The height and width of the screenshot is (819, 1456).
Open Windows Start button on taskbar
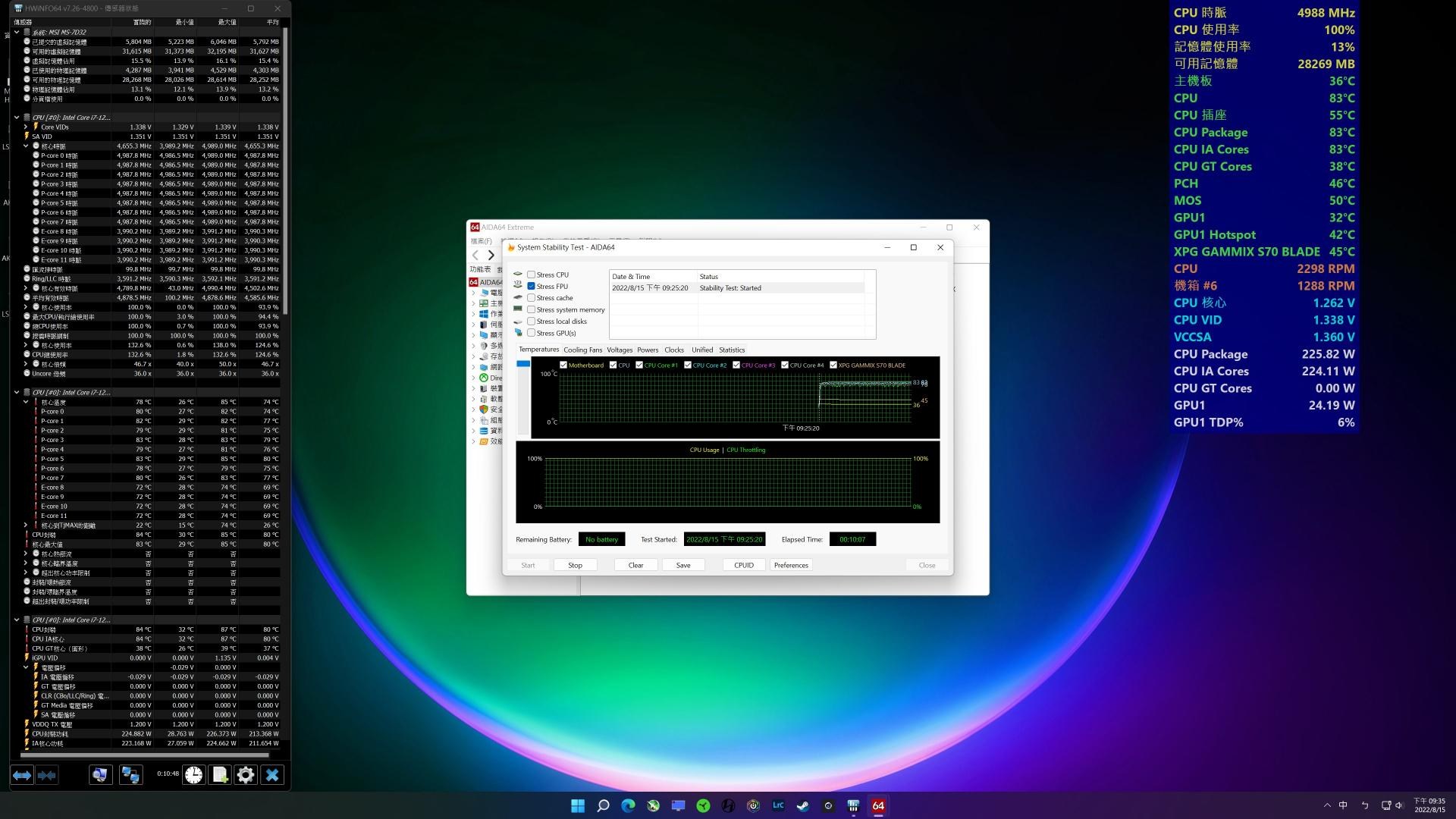pyautogui.click(x=578, y=805)
